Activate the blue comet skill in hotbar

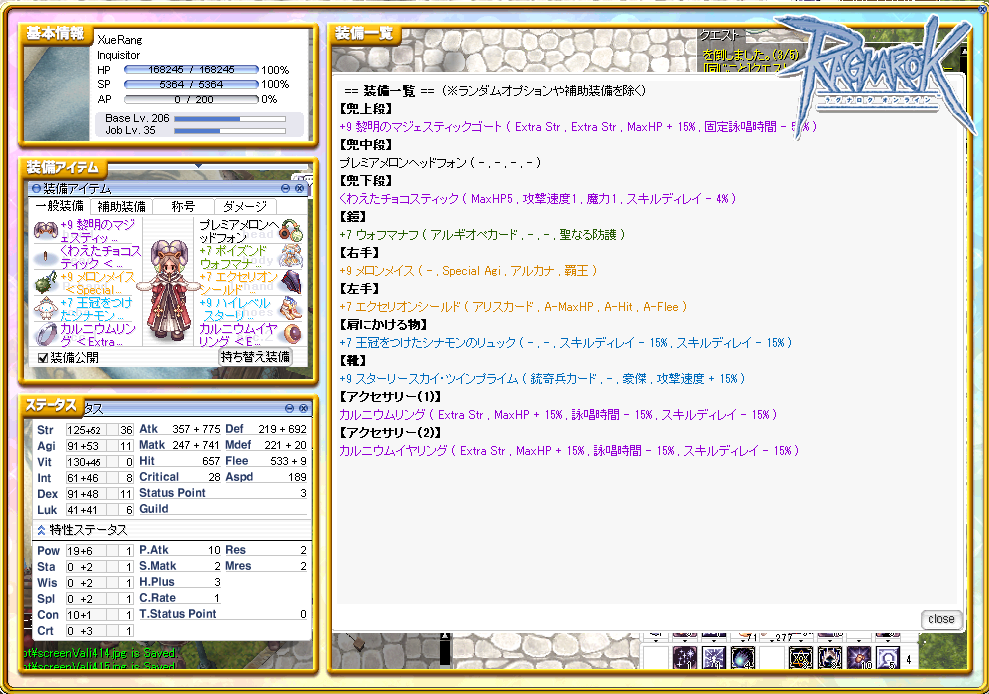tap(742, 658)
